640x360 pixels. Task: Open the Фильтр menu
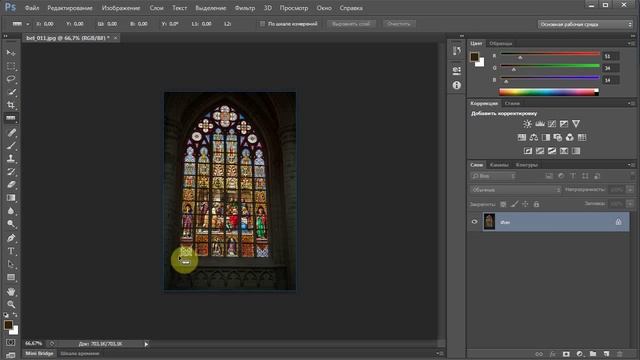pyautogui.click(x=245, y=8)
